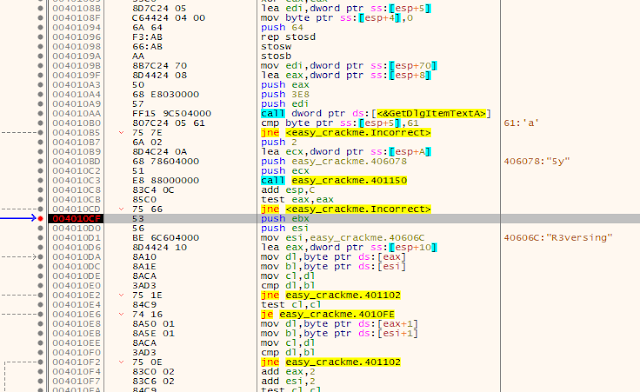This screenshot has height=392, width=640.
Task: Select the highlighted address 004010CF
Action: 76,219
